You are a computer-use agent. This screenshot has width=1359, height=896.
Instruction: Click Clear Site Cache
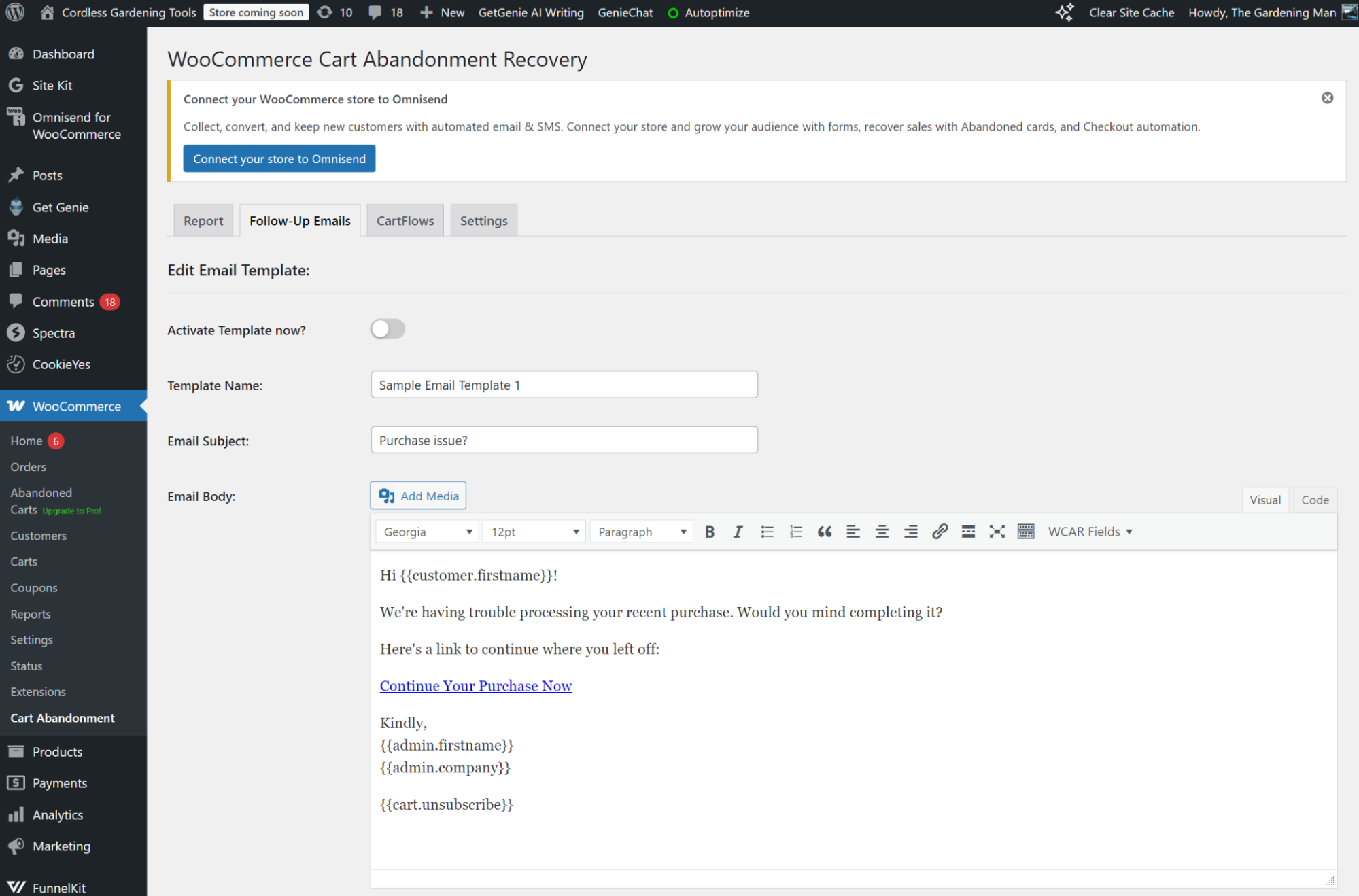(x=1131, y=12)
